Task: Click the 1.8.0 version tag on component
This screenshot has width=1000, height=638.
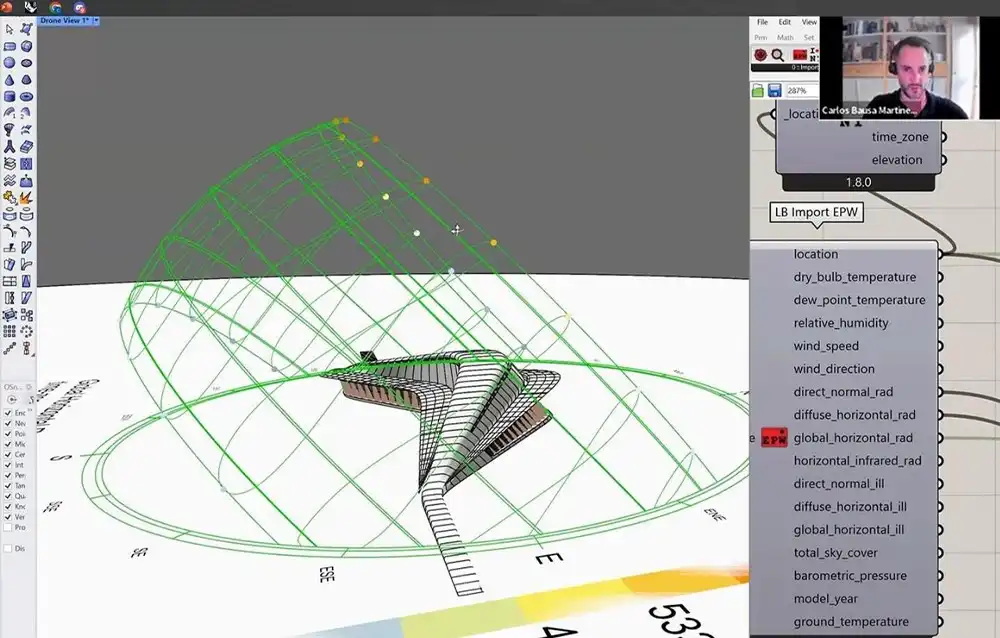Action: coord(858,182)
